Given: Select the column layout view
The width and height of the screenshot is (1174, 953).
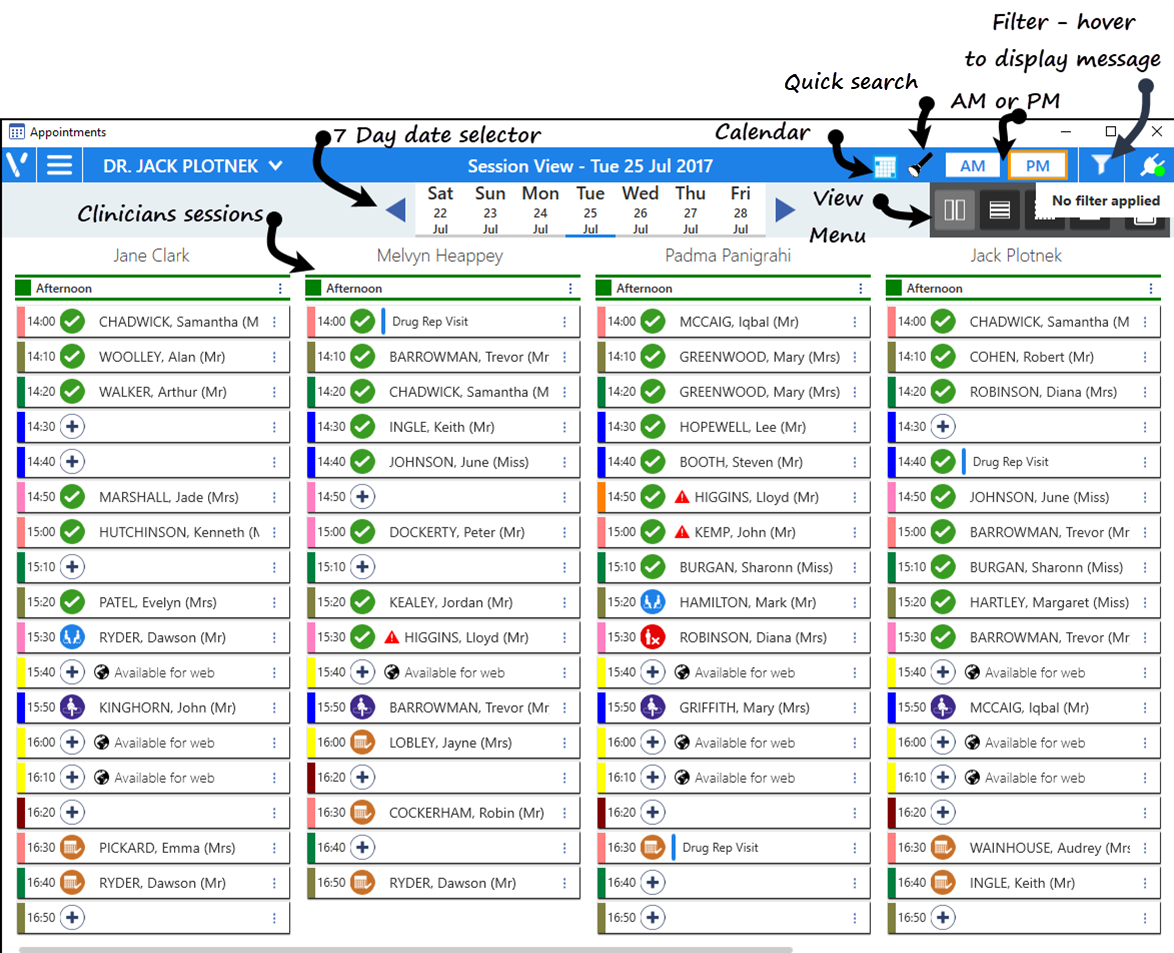Looking at the screenshot, I should tap(955, 210).
